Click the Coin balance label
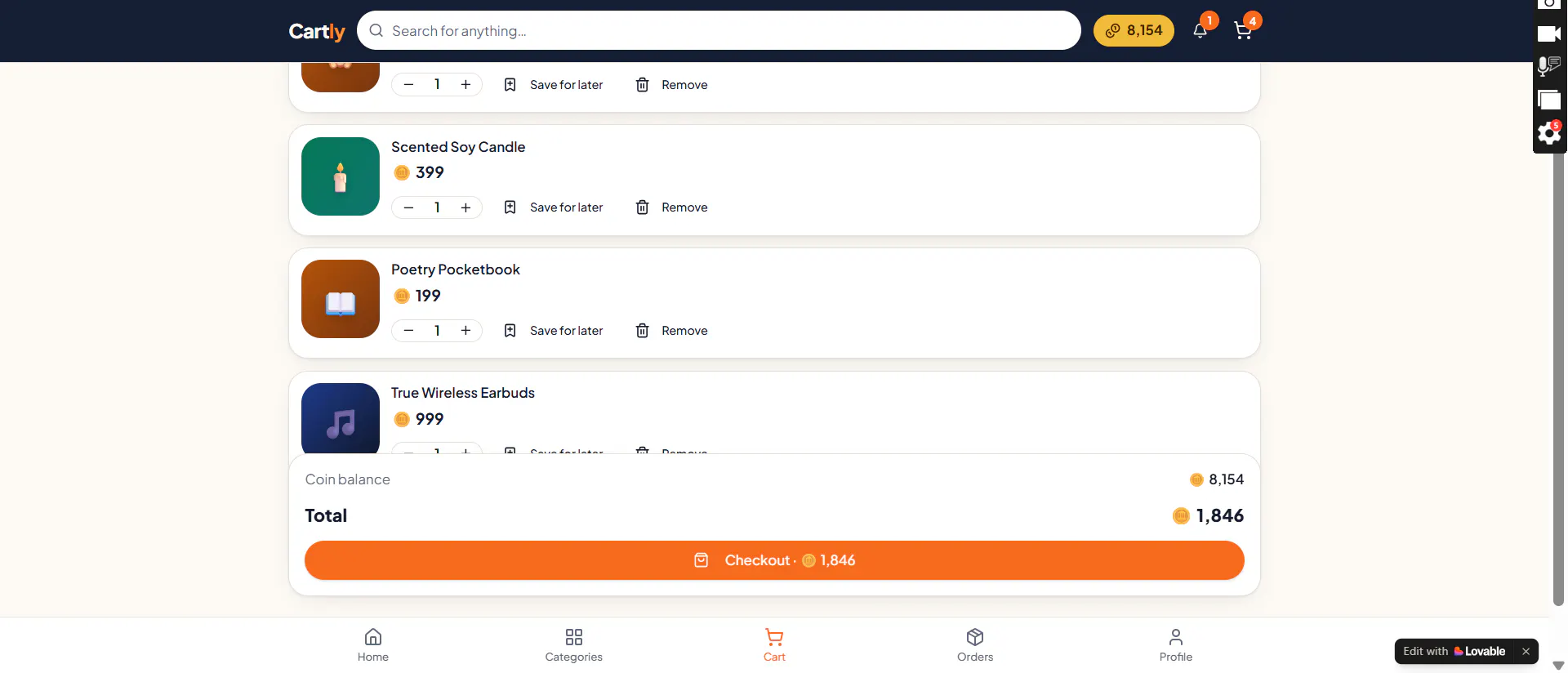The height and width of the screenshot is (673, 1568). (348, 479)
